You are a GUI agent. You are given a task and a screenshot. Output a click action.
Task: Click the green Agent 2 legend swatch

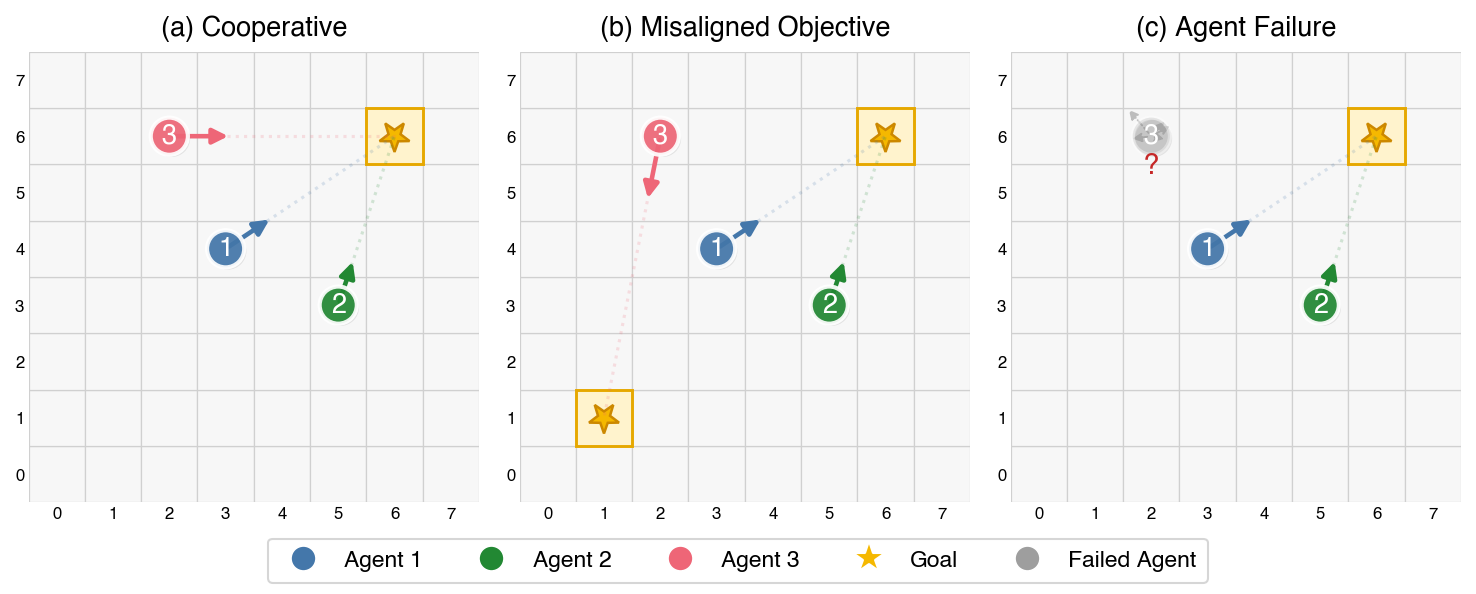tap(492, 560)
